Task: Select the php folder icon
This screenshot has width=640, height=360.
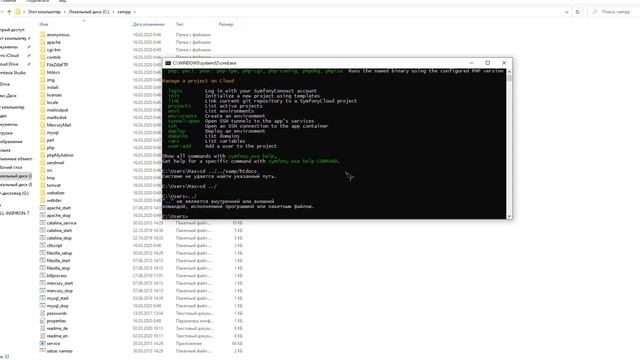Action: [42, 148]
